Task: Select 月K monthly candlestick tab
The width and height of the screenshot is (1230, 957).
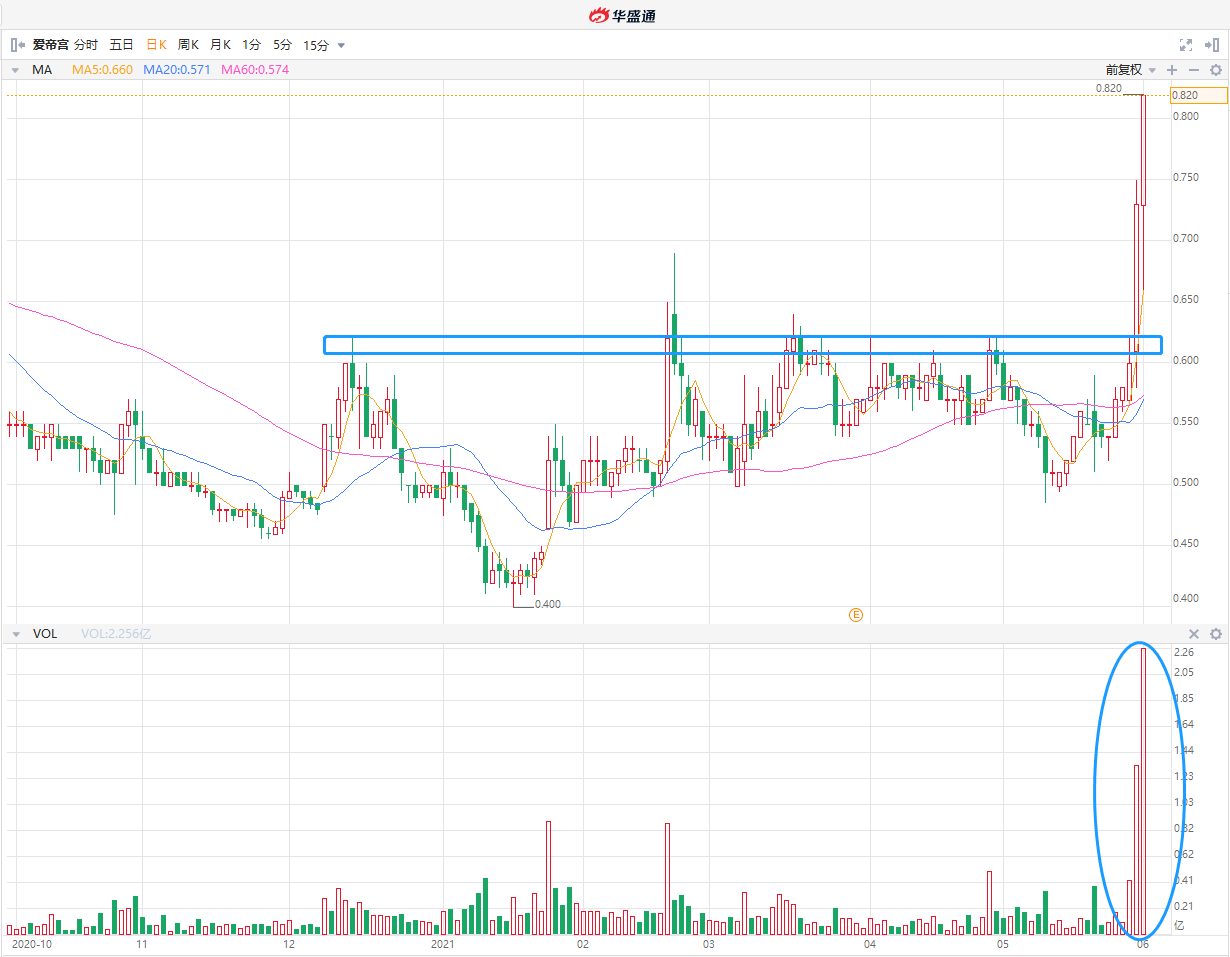Action: point(220,45)
